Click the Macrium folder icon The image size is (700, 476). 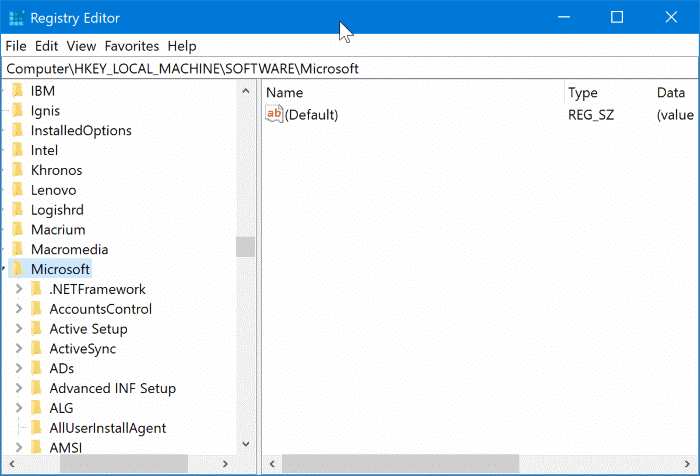tap(17, 229)
